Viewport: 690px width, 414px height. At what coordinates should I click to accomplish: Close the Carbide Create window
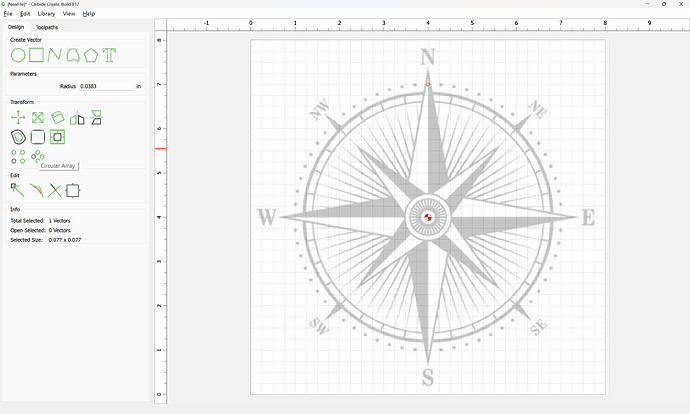point(681,4)
